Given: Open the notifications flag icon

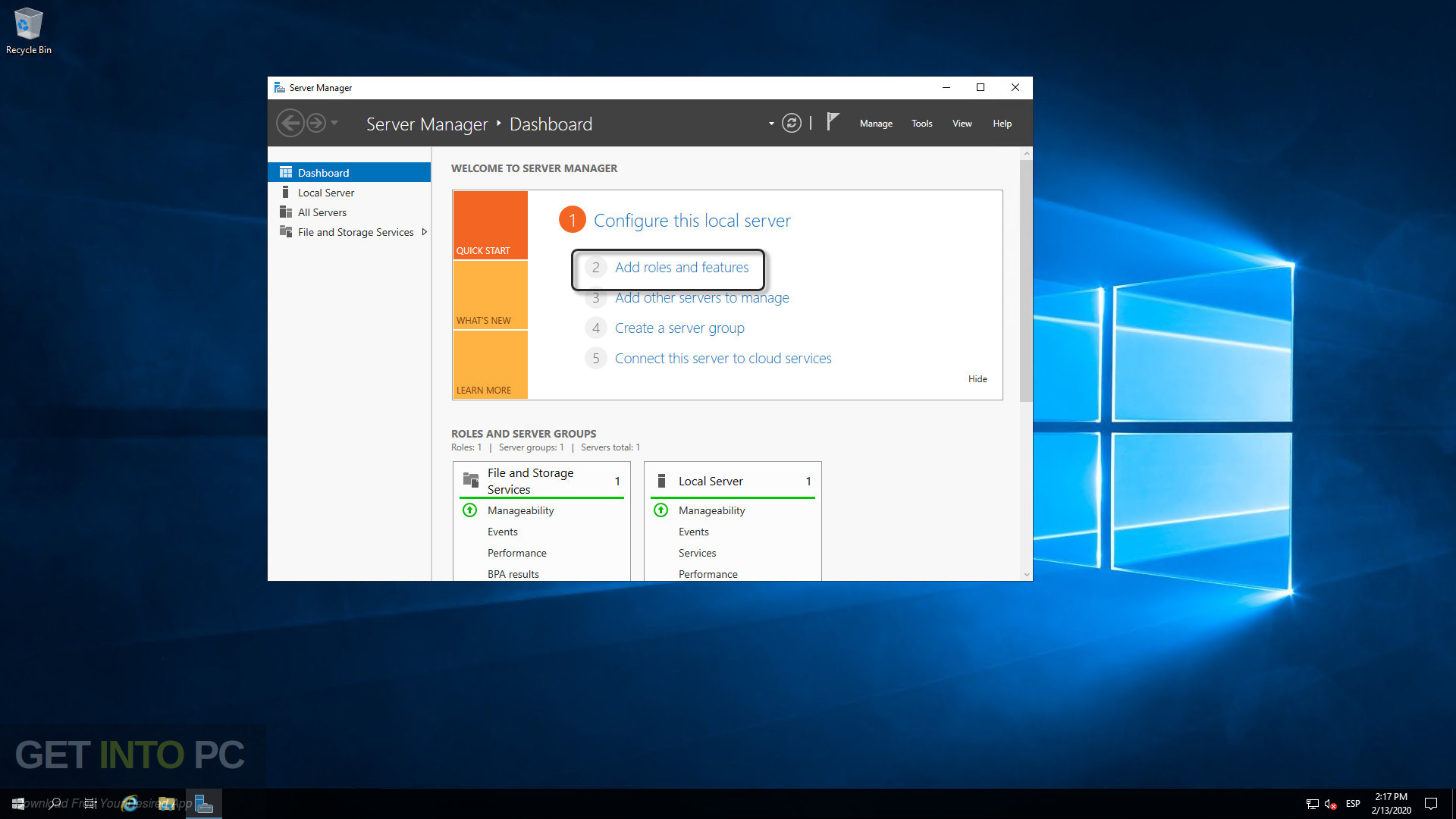Looking at the screenshot, I should click(x=832, y=121).
